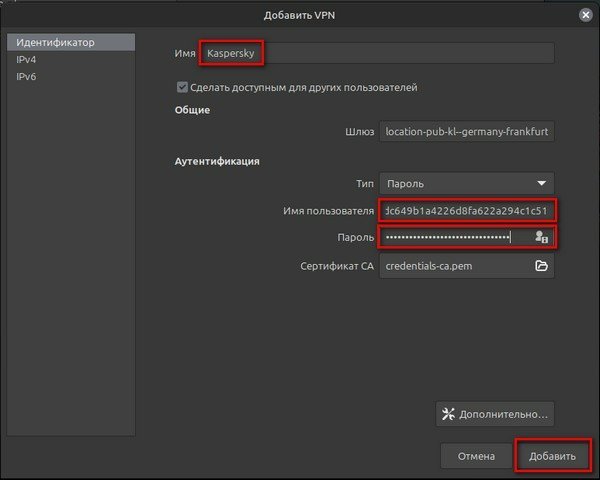Click inside the Пароль password field
Viewport: 600px width, 480px height.
450,237
